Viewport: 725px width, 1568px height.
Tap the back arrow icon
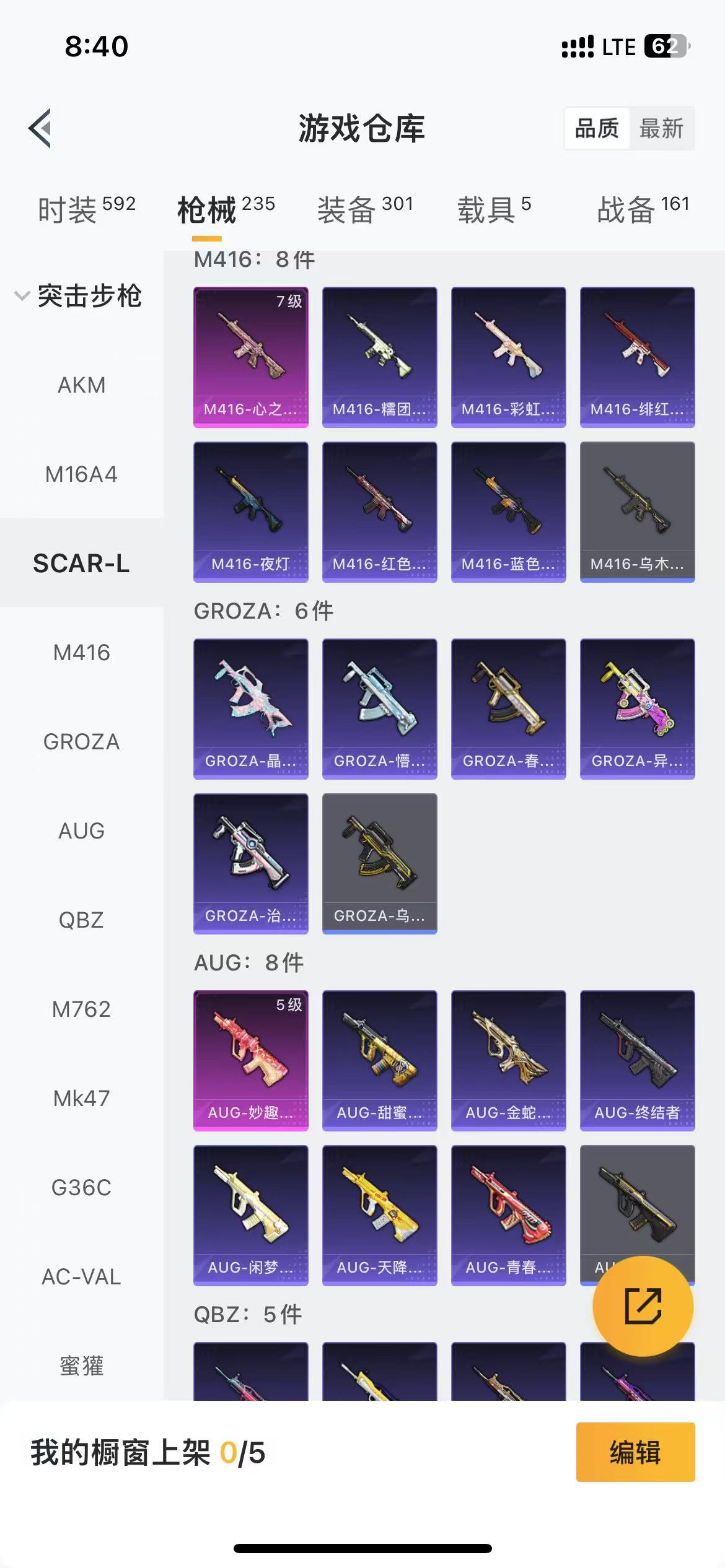coord(40,128)
